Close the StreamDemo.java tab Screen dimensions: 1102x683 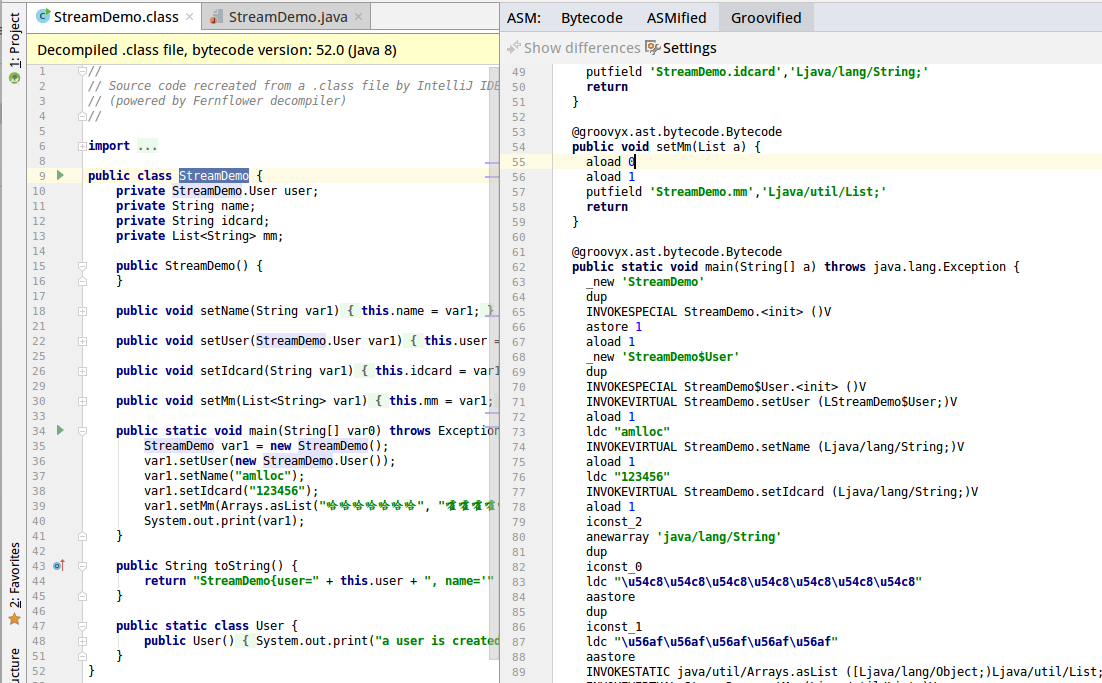358,17
